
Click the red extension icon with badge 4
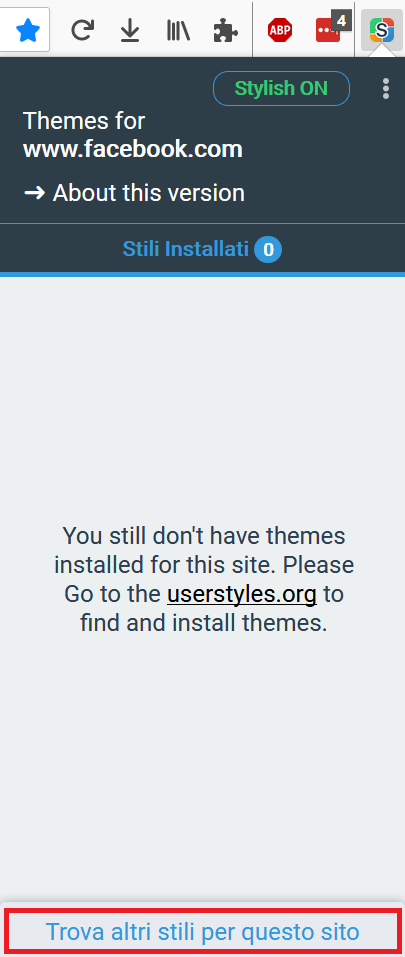point(328,31)
